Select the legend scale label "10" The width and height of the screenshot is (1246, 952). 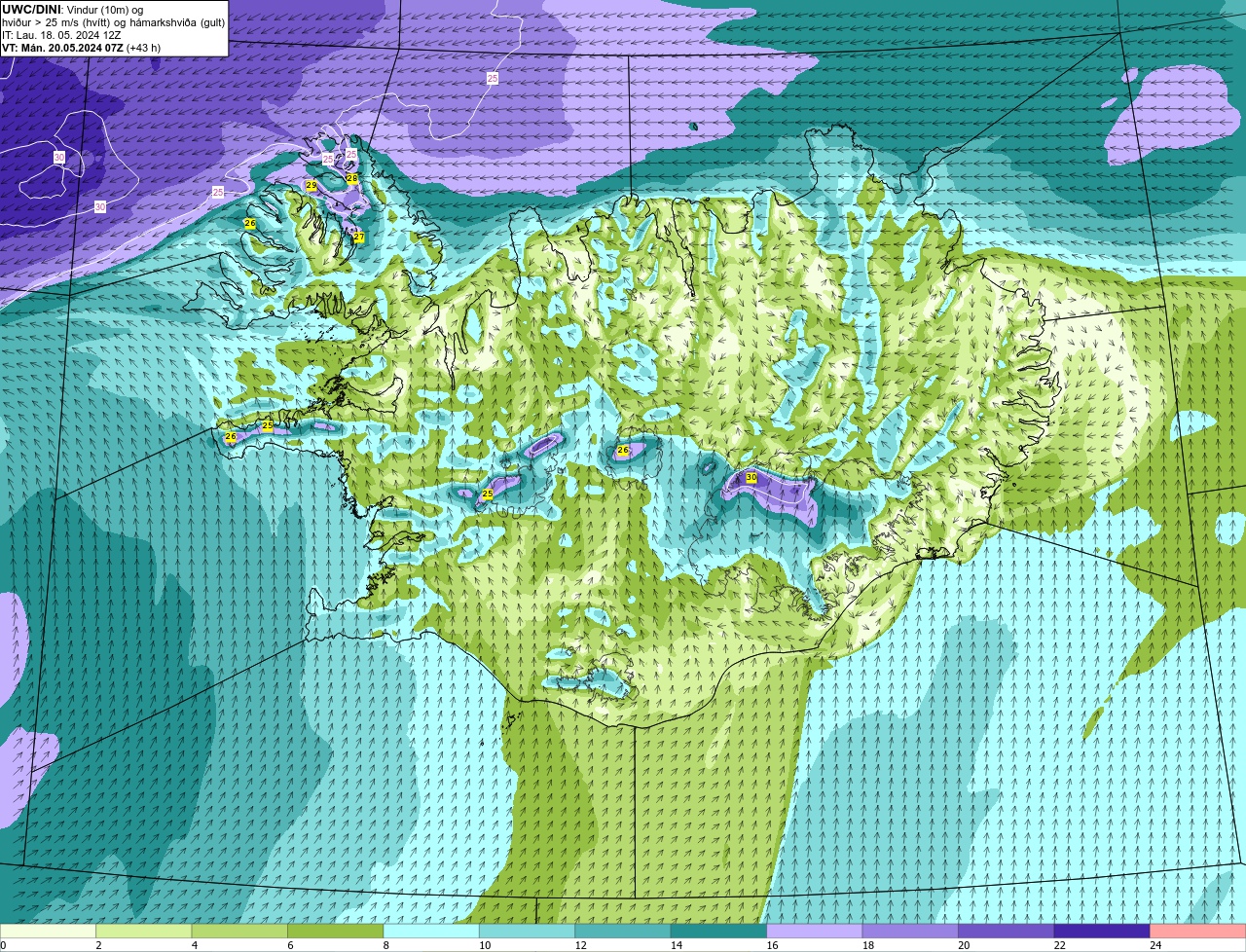tap(484, 945)
